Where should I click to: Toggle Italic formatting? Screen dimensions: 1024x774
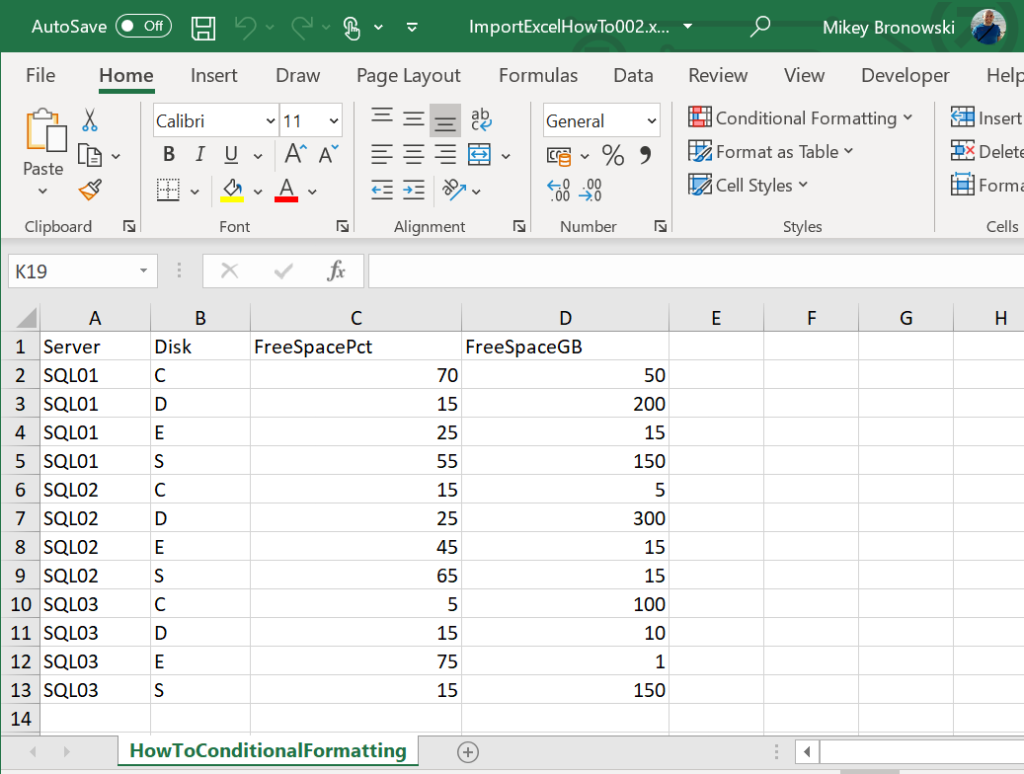click(x=200, y=155)
